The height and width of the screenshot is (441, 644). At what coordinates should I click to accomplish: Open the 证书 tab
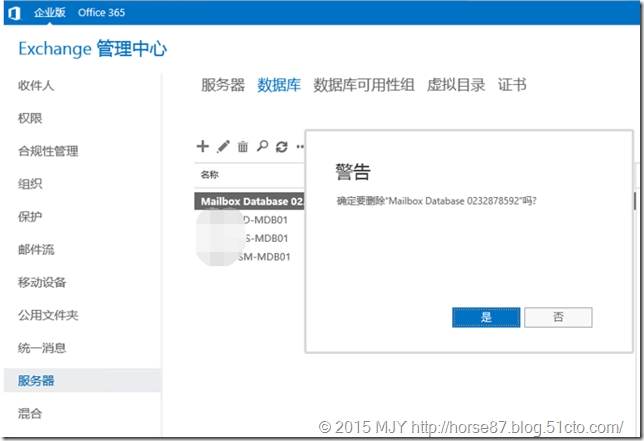(x=512, y=85)
